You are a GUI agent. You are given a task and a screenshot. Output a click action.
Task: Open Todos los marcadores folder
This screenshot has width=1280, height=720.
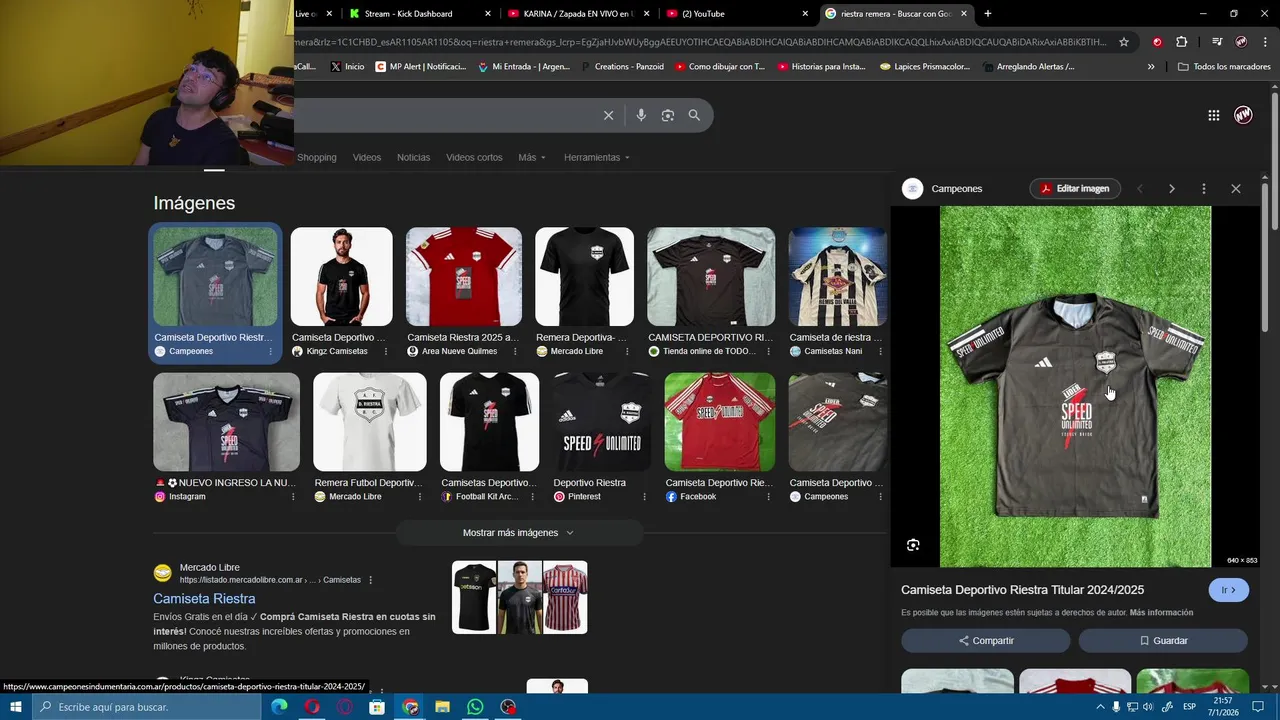tap(1224, 67)
